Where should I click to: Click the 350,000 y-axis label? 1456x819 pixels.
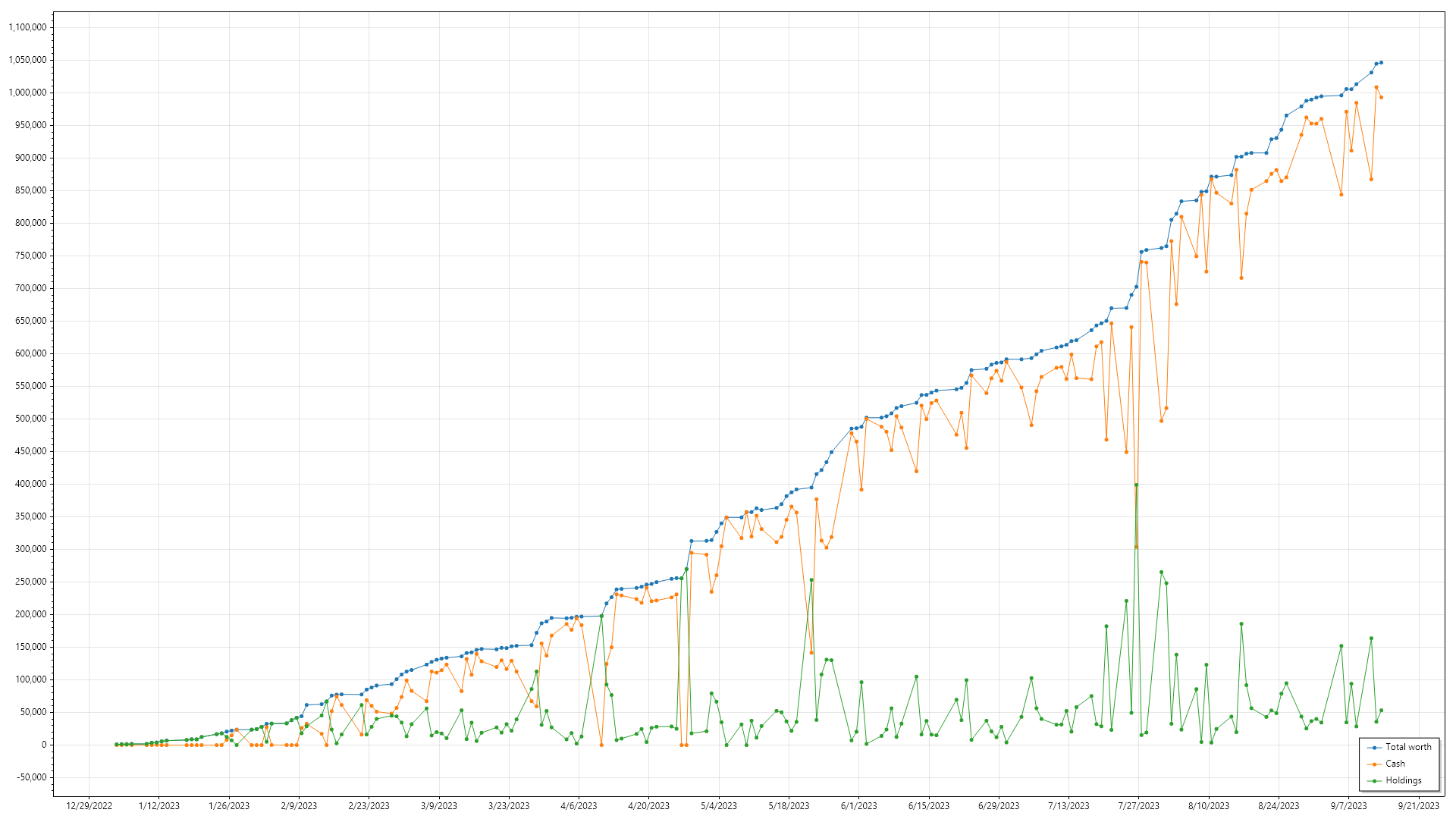pyautogui.click(x=31, y=516)
